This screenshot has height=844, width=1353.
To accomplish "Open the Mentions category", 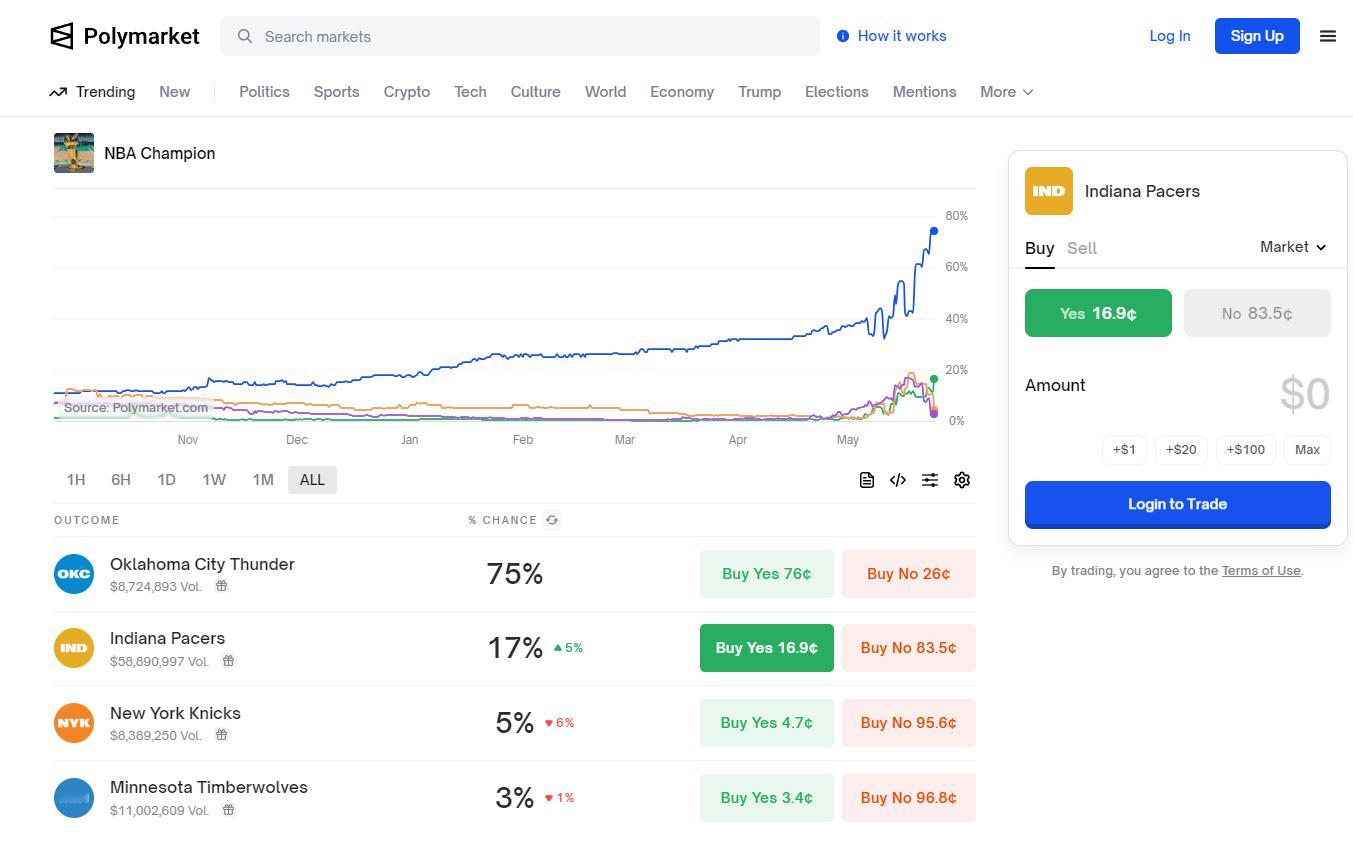I will (x=925, y=92).
